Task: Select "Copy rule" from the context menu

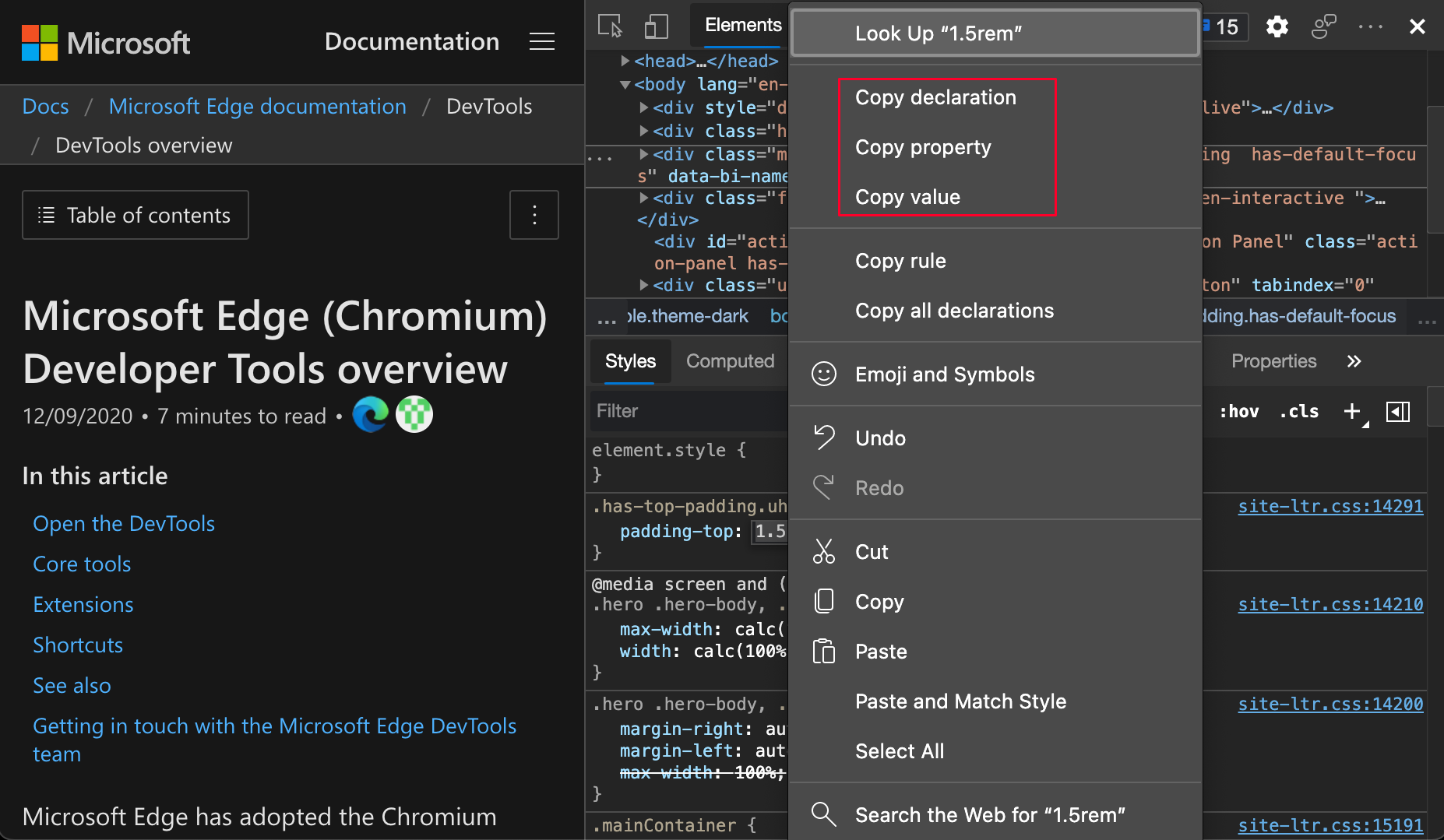Action: coord(900,261)
